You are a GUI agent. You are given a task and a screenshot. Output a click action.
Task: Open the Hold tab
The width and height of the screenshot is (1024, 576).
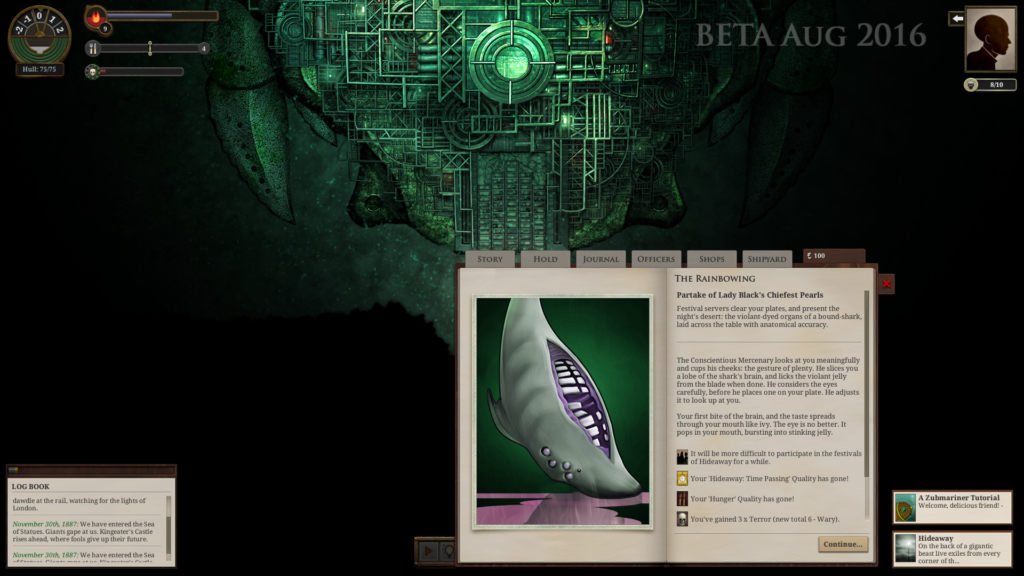(544, 258)
